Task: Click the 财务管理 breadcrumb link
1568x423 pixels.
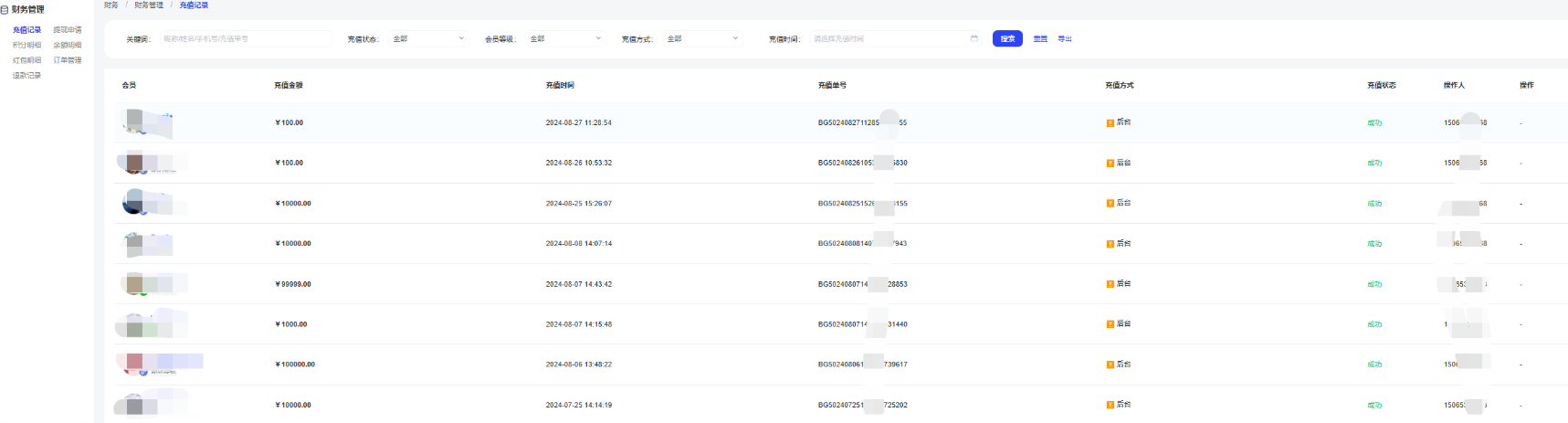Action: (x=148, y=5)
